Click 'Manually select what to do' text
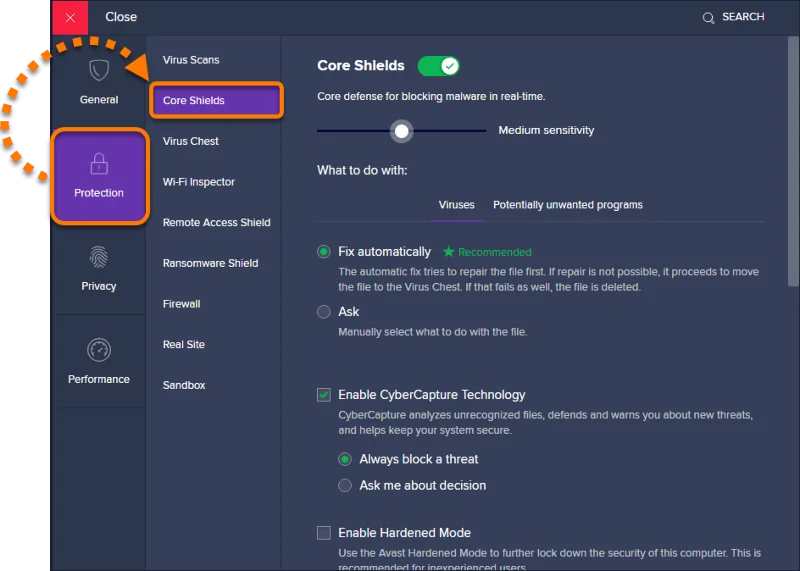This screenshot has width=800, height=571. [x=433, y=332]
